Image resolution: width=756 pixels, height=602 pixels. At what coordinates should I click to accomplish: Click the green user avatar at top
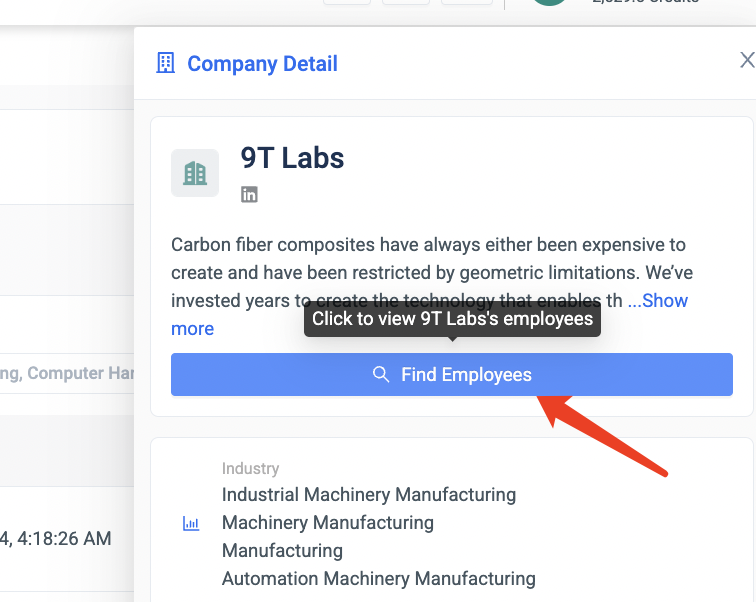549,3
